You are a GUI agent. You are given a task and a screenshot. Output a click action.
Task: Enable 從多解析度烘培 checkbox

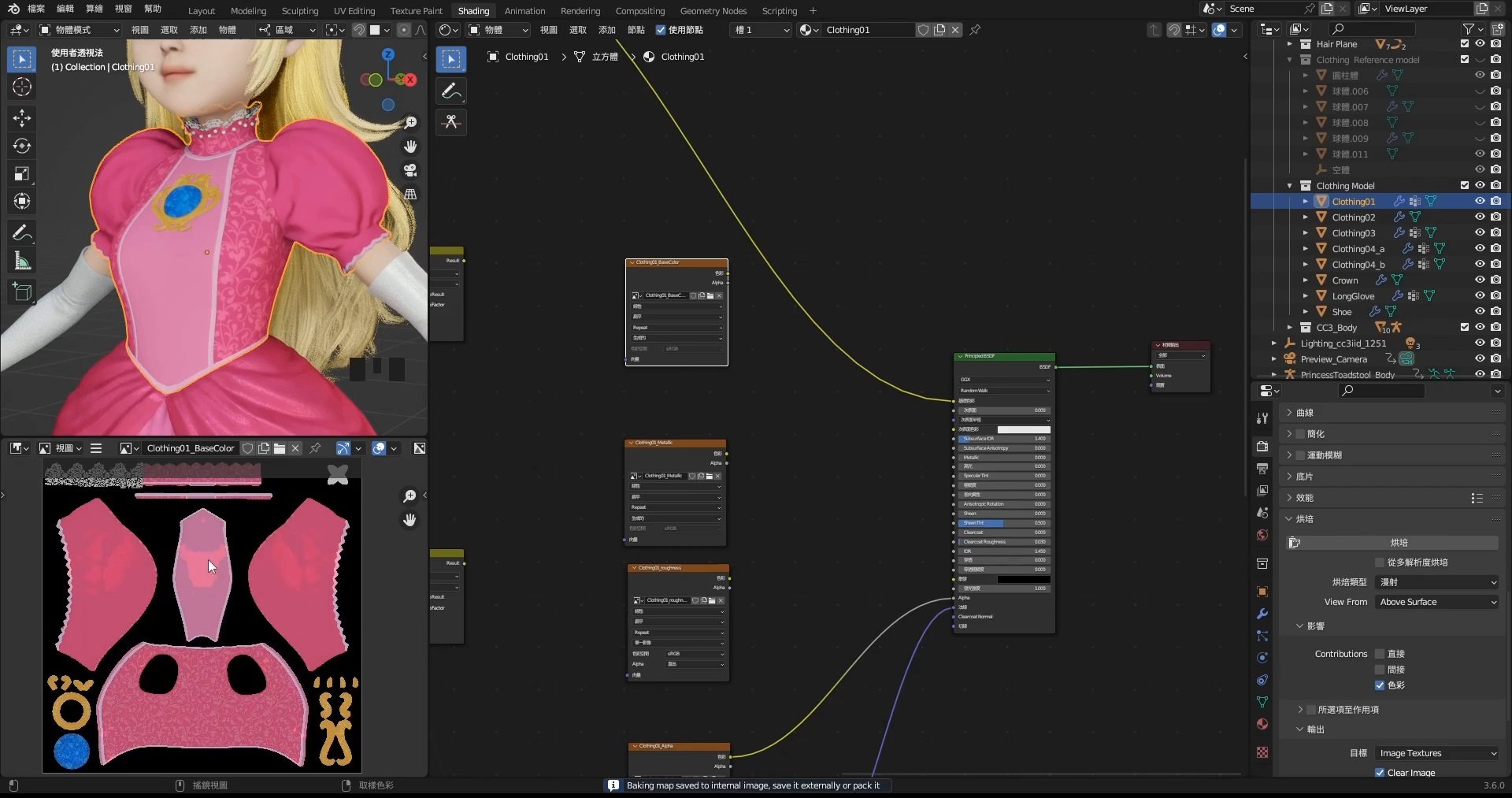coord(1380,562)
